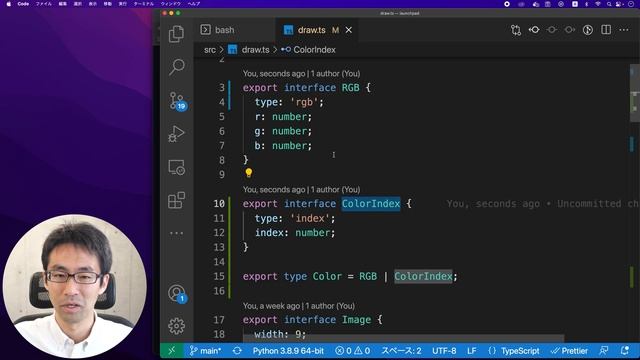This screenshot has width=640, height=360.
Task: Click the lightbulb code action on line 9
Action: click(x=249, y=173)
